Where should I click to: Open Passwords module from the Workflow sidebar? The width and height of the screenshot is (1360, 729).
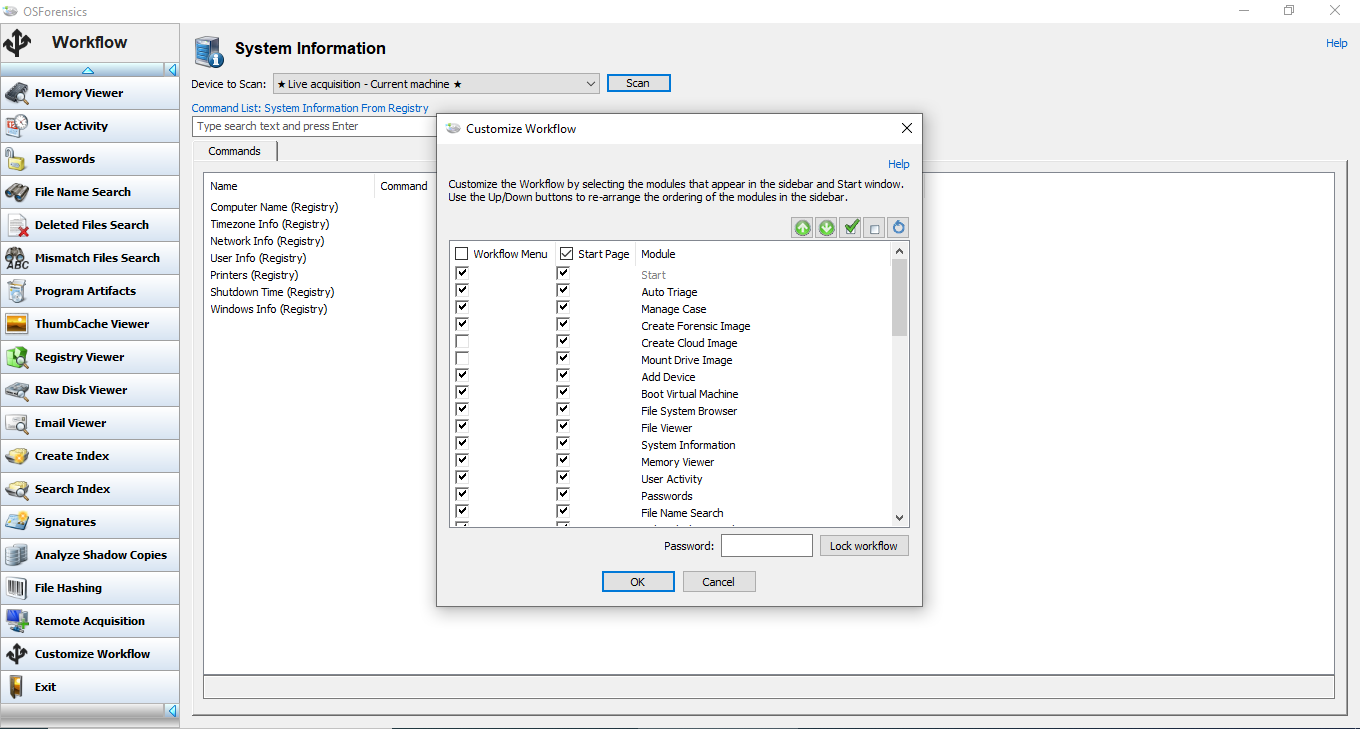[x=90, y=159]
